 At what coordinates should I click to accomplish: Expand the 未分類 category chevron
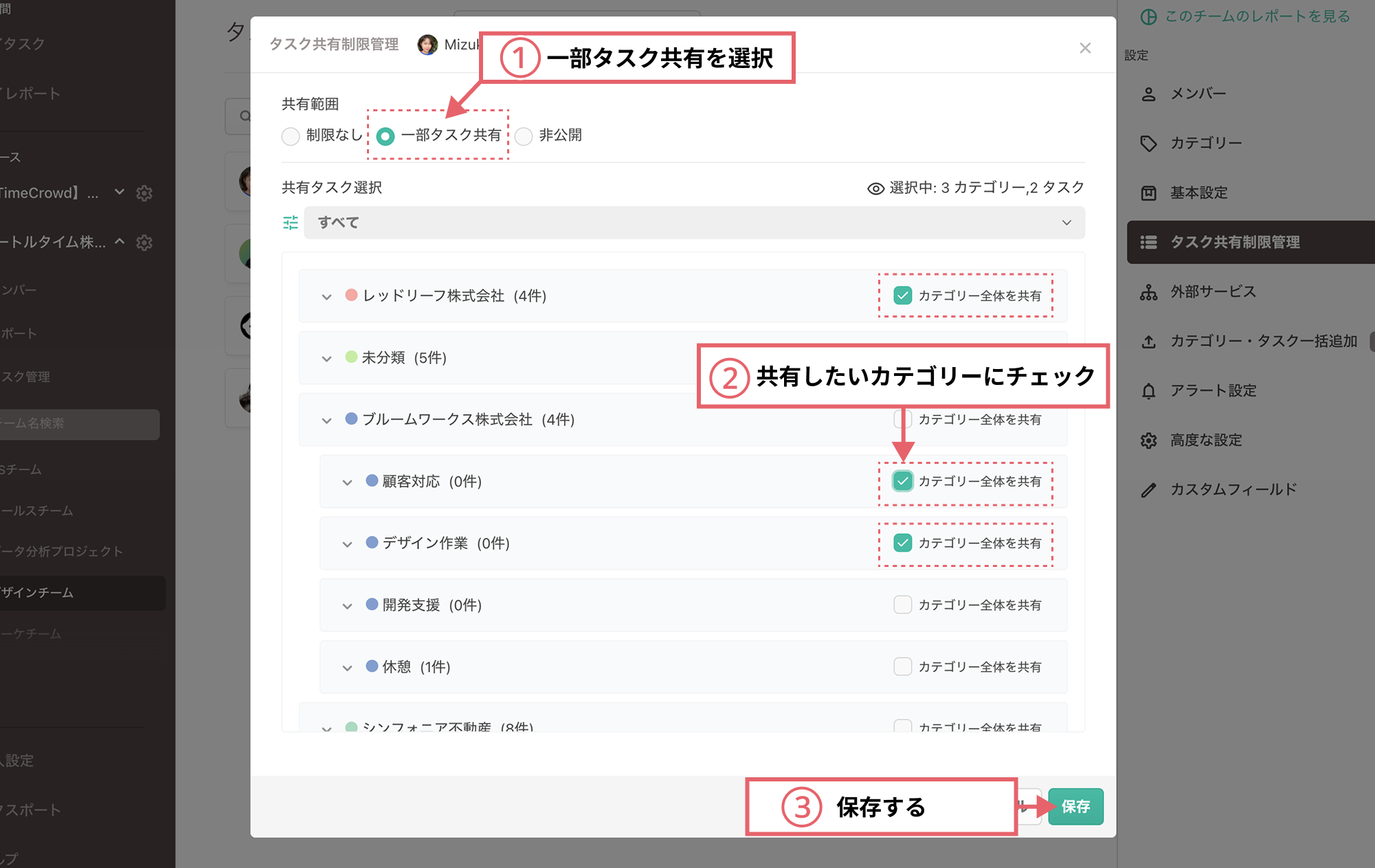coord(326,358)
